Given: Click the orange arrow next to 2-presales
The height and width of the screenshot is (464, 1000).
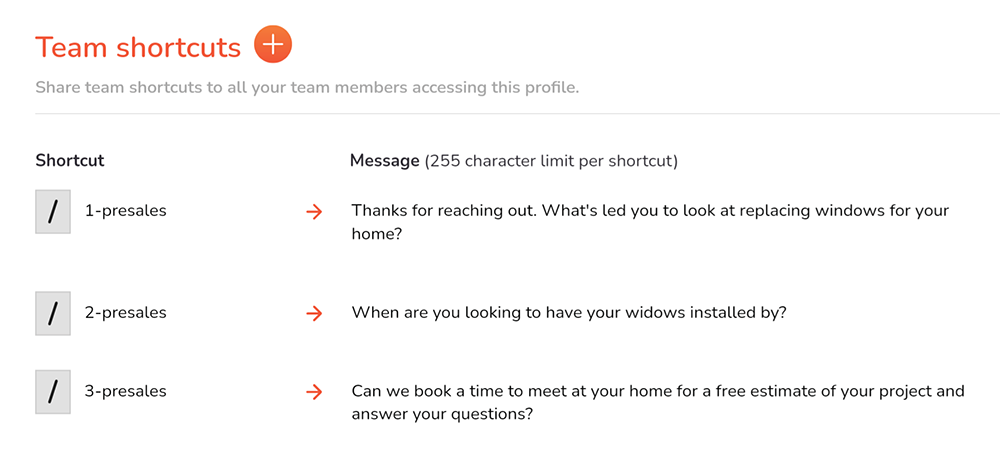Looking at the screenshot, I should (314, 314).
